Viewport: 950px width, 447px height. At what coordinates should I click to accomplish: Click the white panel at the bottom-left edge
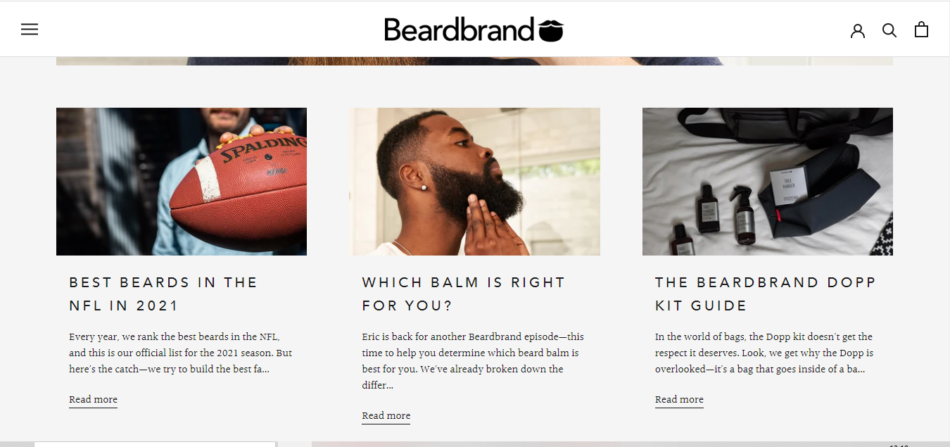pyautogui.click(x=155, y=443)
